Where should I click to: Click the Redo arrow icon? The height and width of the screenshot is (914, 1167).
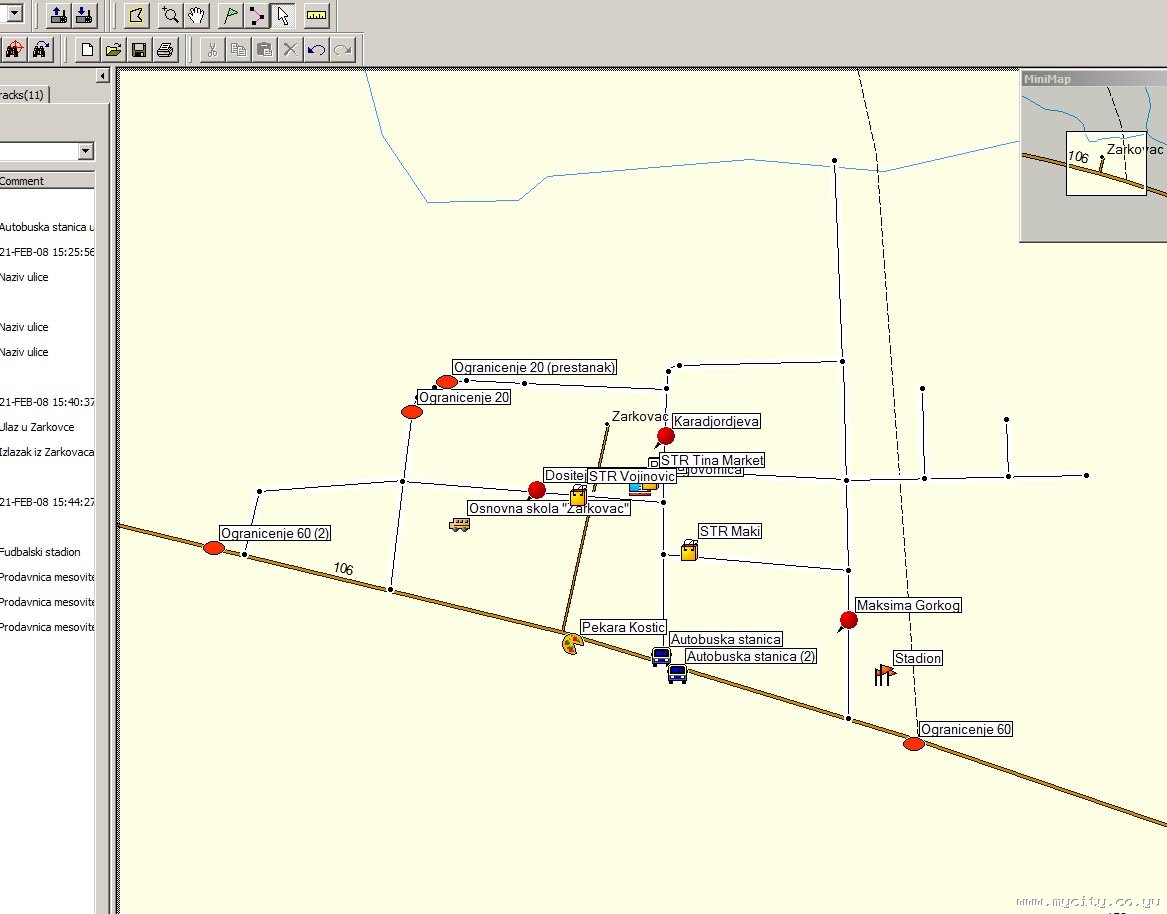click(x=342, y=50)
